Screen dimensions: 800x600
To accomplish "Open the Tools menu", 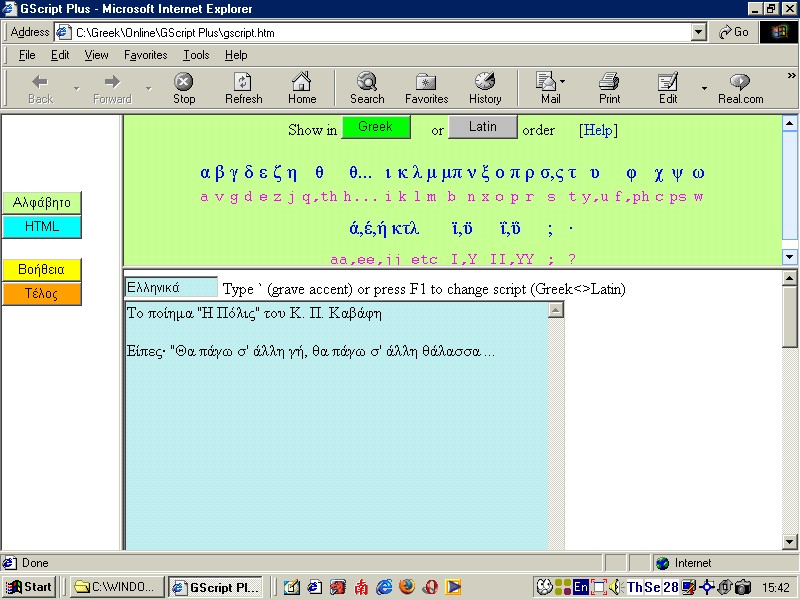I will coord(196,55).
